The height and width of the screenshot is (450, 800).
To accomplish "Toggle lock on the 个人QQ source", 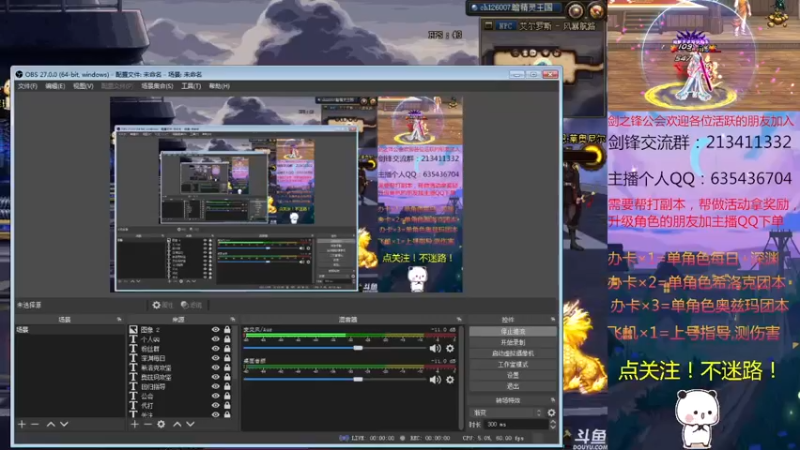I will tap(227, 339).
